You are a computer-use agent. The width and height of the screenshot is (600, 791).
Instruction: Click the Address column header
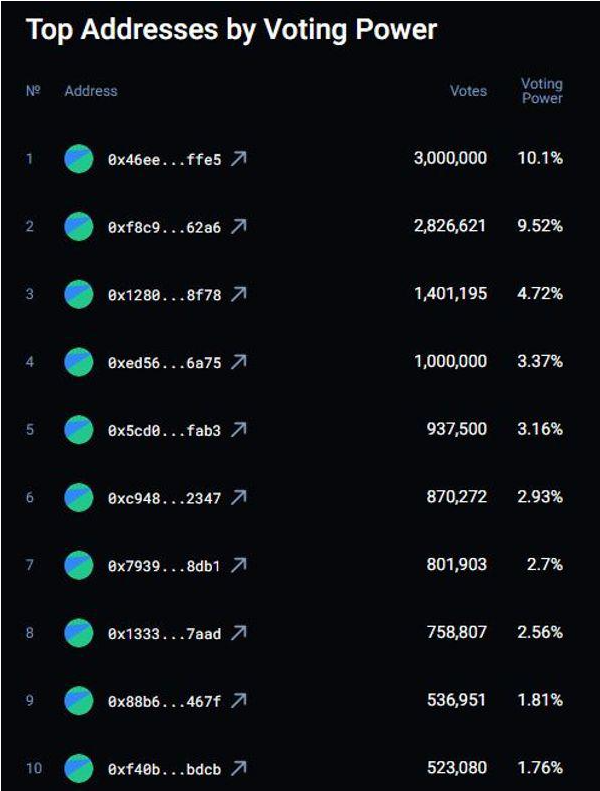91,91
